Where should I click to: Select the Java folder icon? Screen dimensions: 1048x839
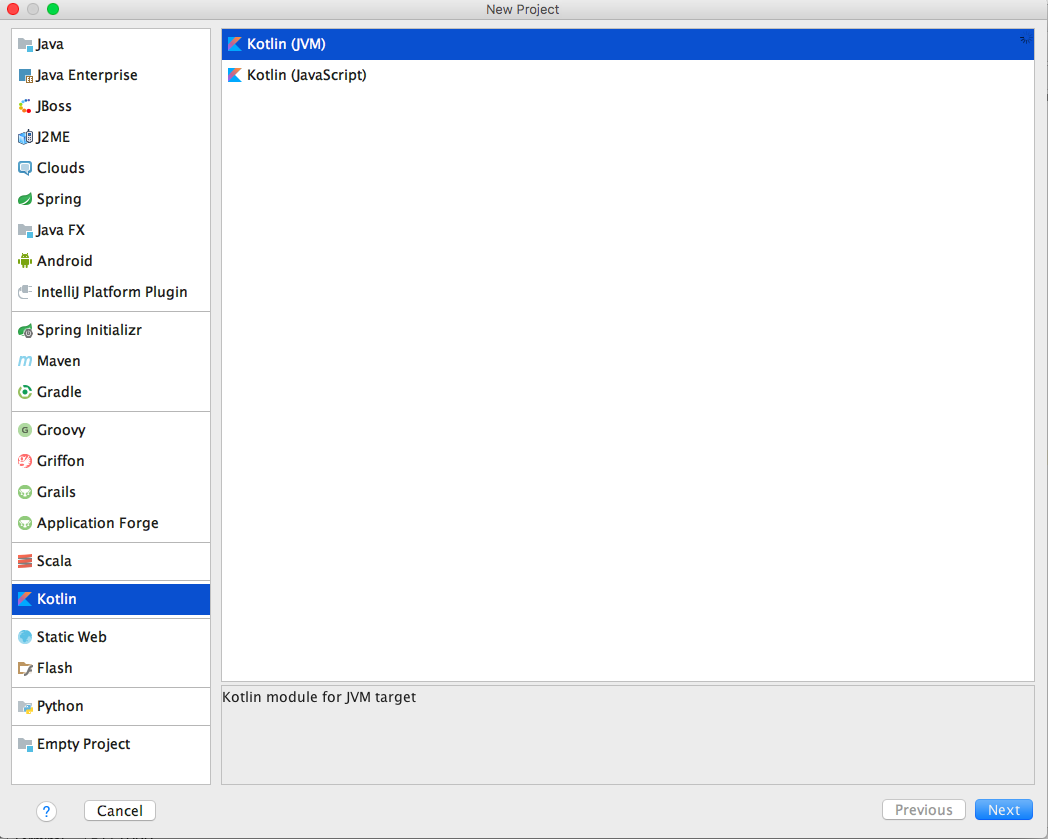point(25,44)
